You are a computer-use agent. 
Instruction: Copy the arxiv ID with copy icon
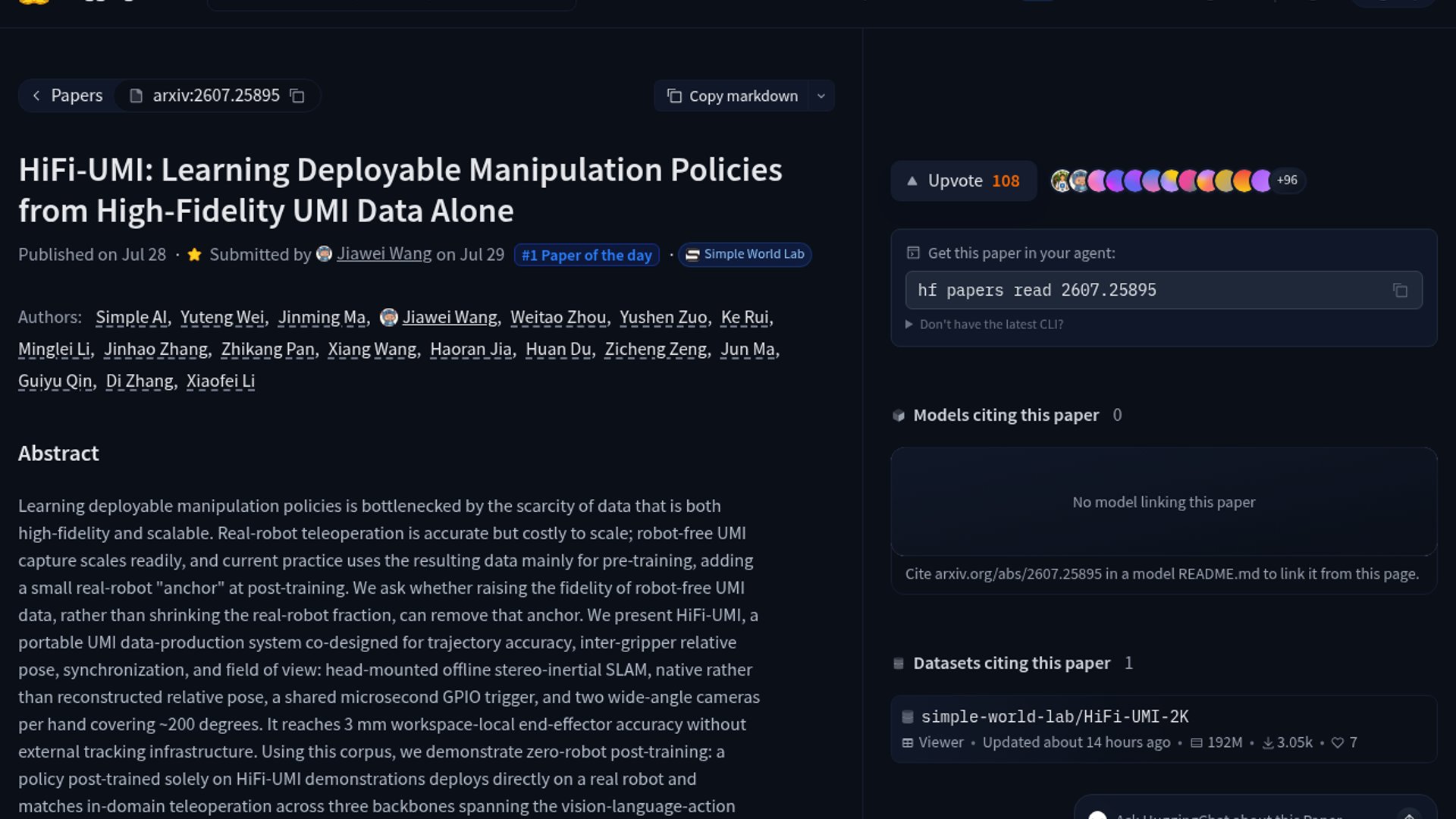click(297, 96)
